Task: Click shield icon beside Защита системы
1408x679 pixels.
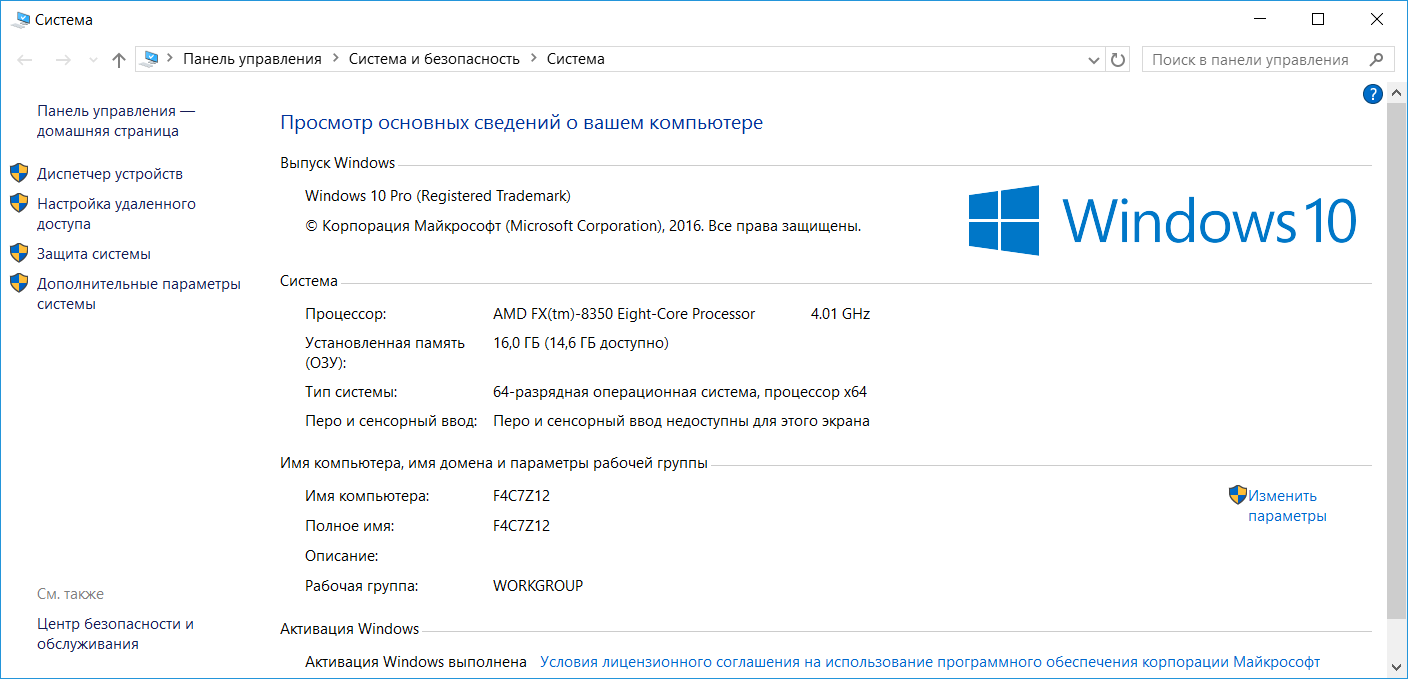Action: [19, 253]
